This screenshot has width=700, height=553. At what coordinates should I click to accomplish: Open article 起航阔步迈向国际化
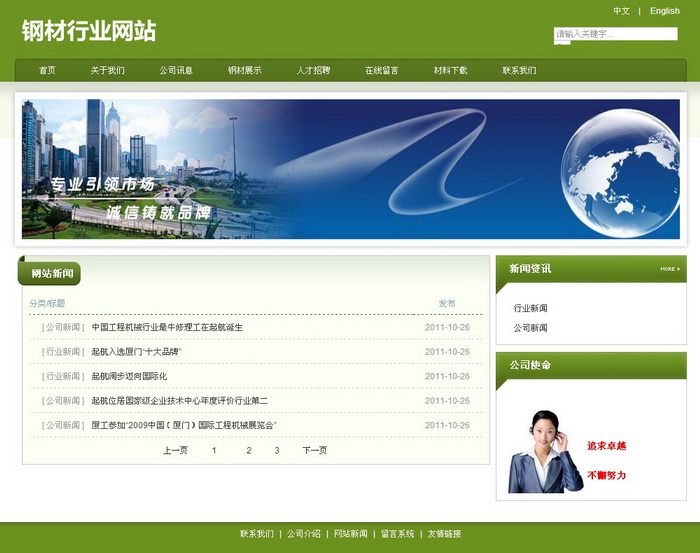click(129, 376)
